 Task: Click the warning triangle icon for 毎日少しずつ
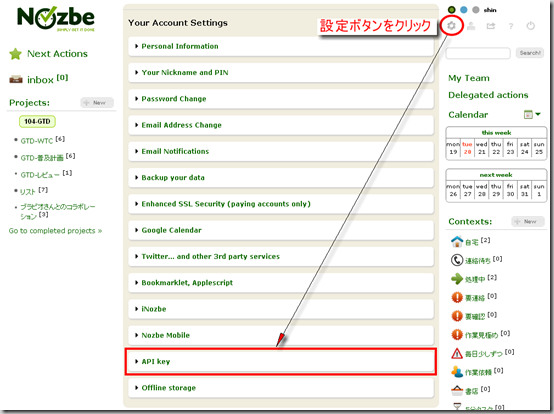tap(457, 353)
